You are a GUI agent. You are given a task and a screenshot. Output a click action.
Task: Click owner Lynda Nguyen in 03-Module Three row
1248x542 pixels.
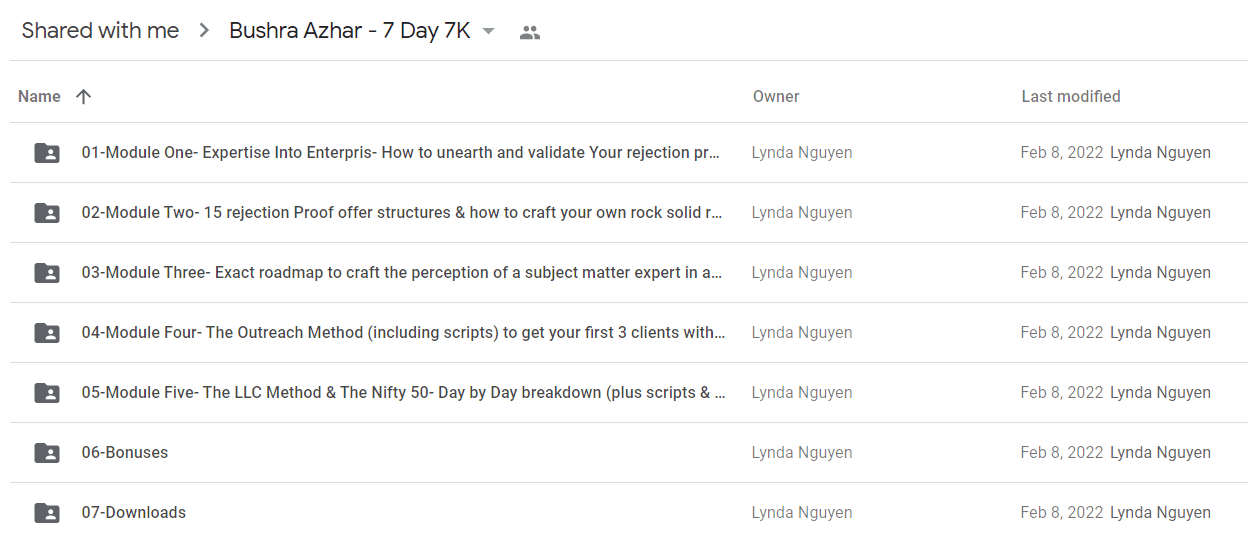click(x=802, y=273)
